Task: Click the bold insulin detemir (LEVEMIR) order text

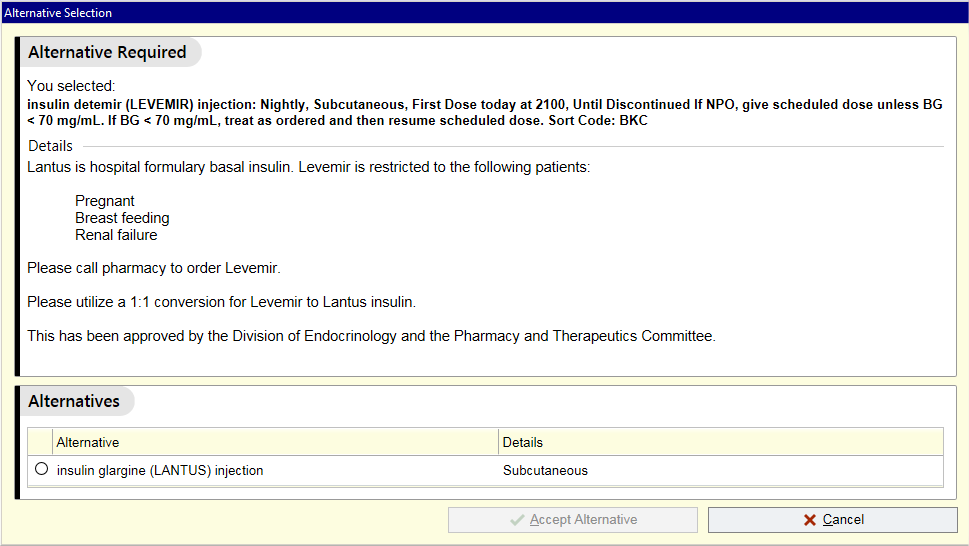Action: [x=484, y=112]
